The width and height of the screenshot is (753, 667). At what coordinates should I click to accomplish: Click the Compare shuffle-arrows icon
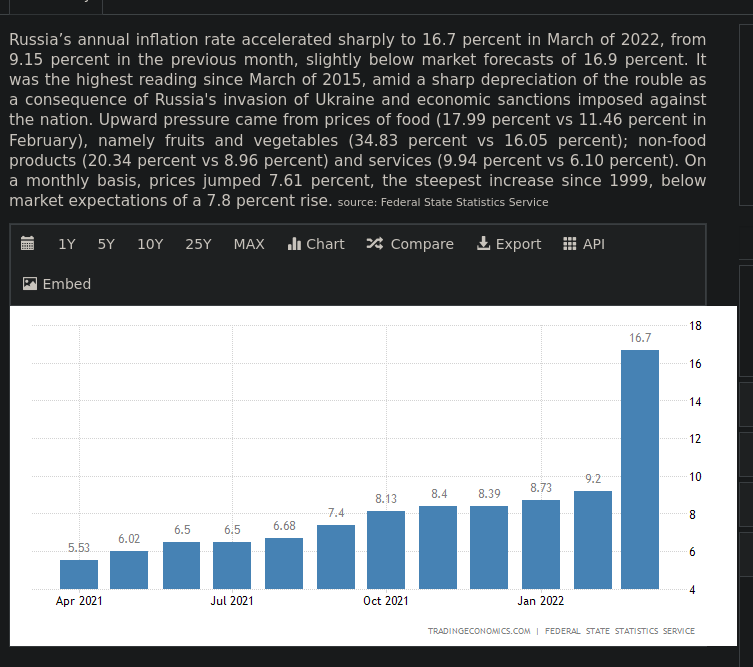374,244
